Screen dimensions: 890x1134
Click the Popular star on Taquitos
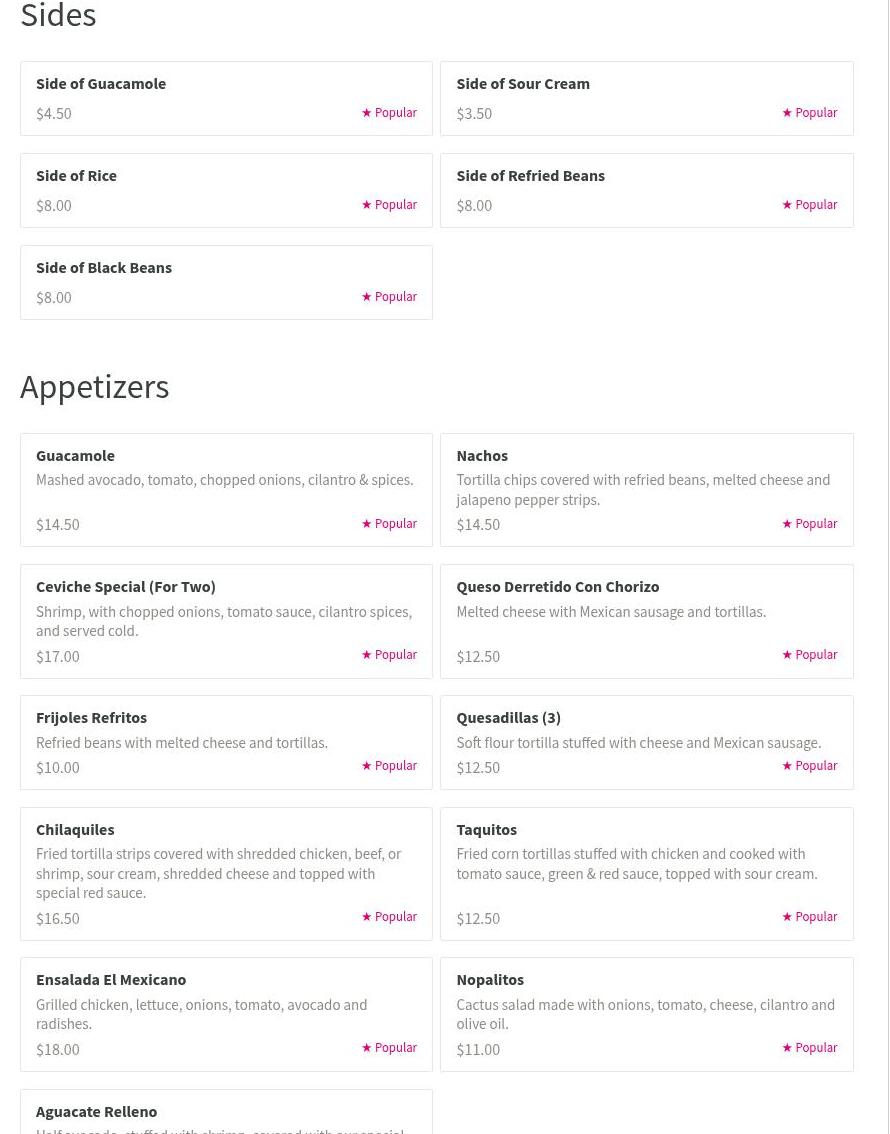787,917
